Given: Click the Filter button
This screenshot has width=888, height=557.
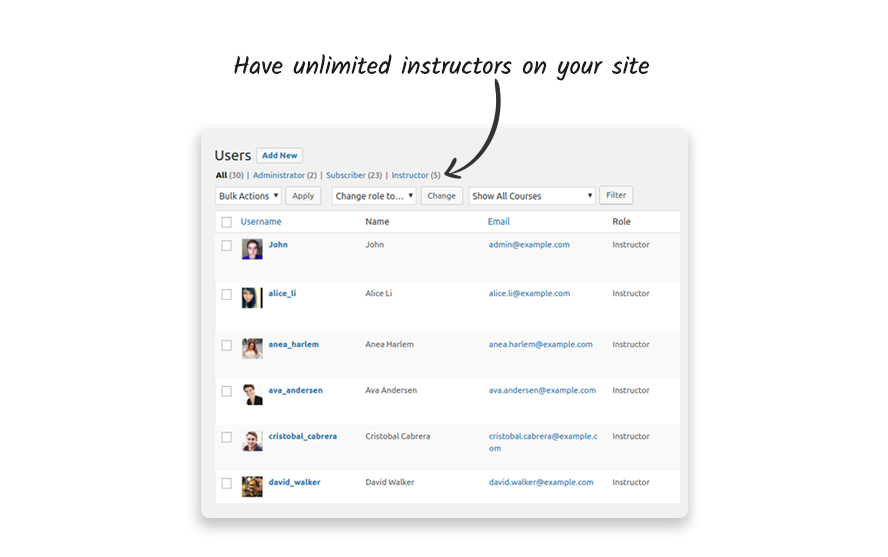Looking at the screenshot, I should click(x=616, y=195).
